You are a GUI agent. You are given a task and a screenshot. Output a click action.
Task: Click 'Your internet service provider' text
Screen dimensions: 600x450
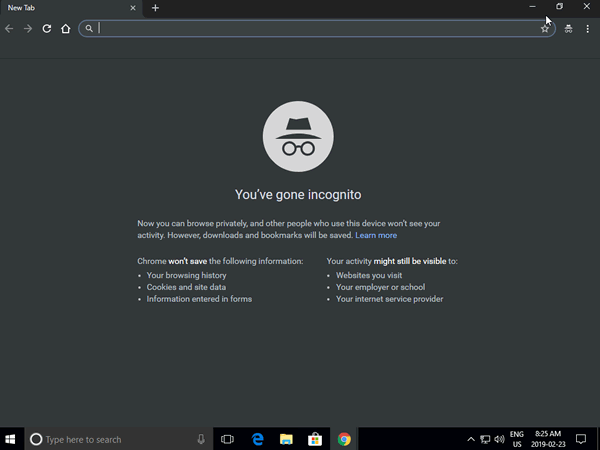coord(390,299)
